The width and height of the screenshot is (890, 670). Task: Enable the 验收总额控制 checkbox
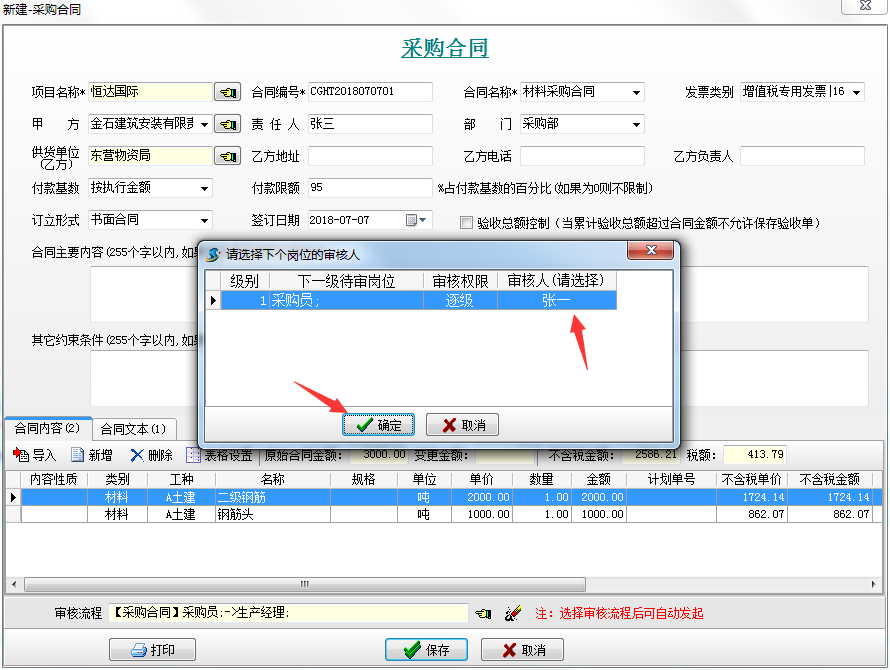(x=466, y=222)
